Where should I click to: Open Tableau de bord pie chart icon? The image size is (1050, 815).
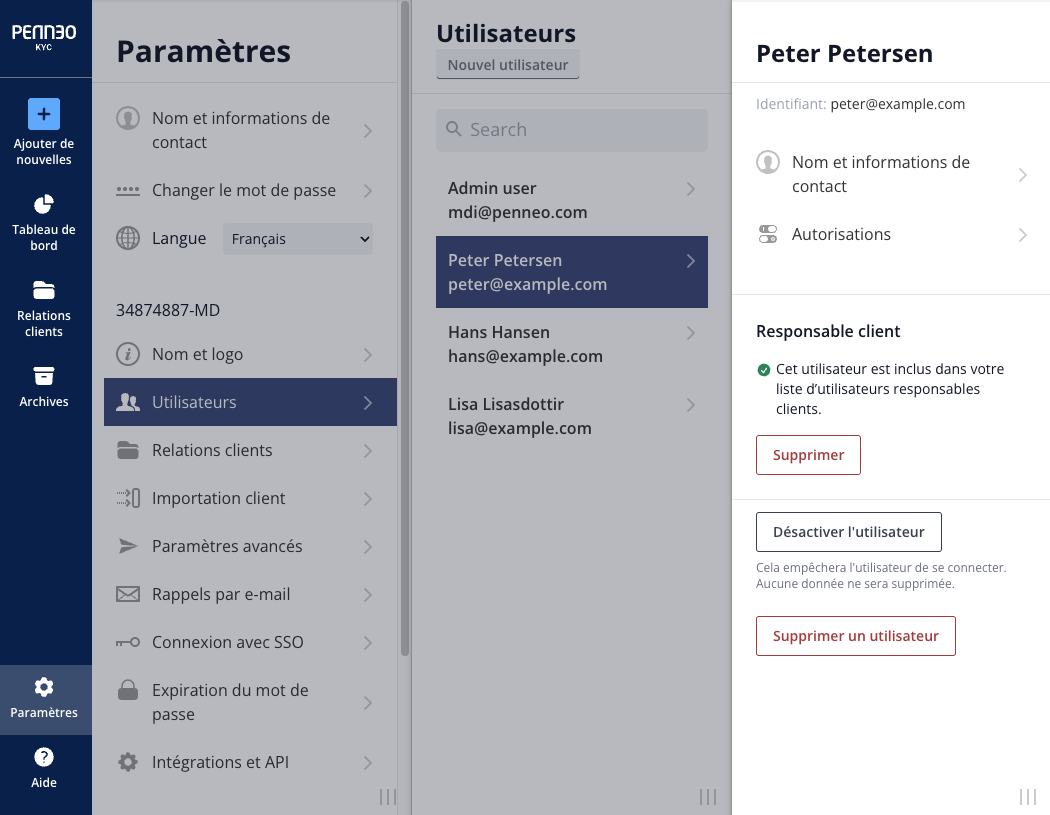point(44,204)
